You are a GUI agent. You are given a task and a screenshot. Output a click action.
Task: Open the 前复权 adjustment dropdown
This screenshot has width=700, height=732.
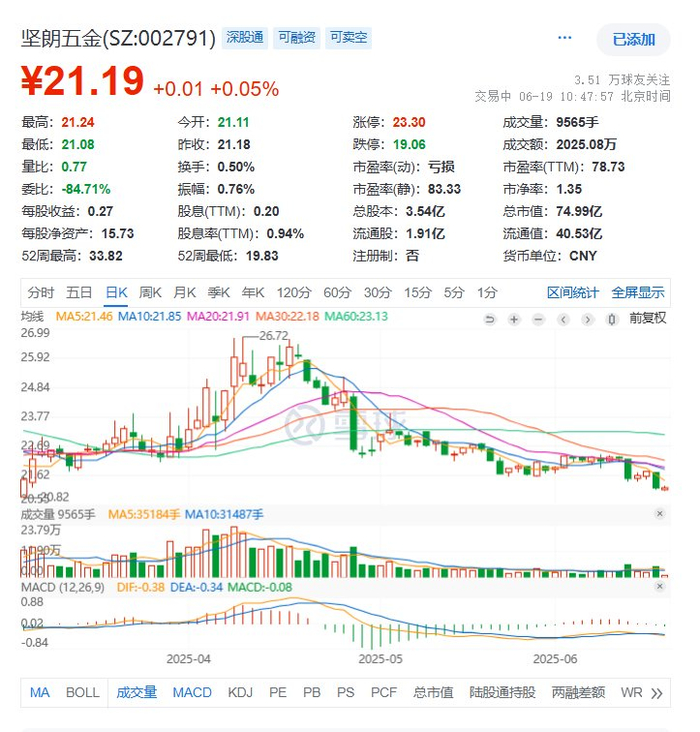648,318
